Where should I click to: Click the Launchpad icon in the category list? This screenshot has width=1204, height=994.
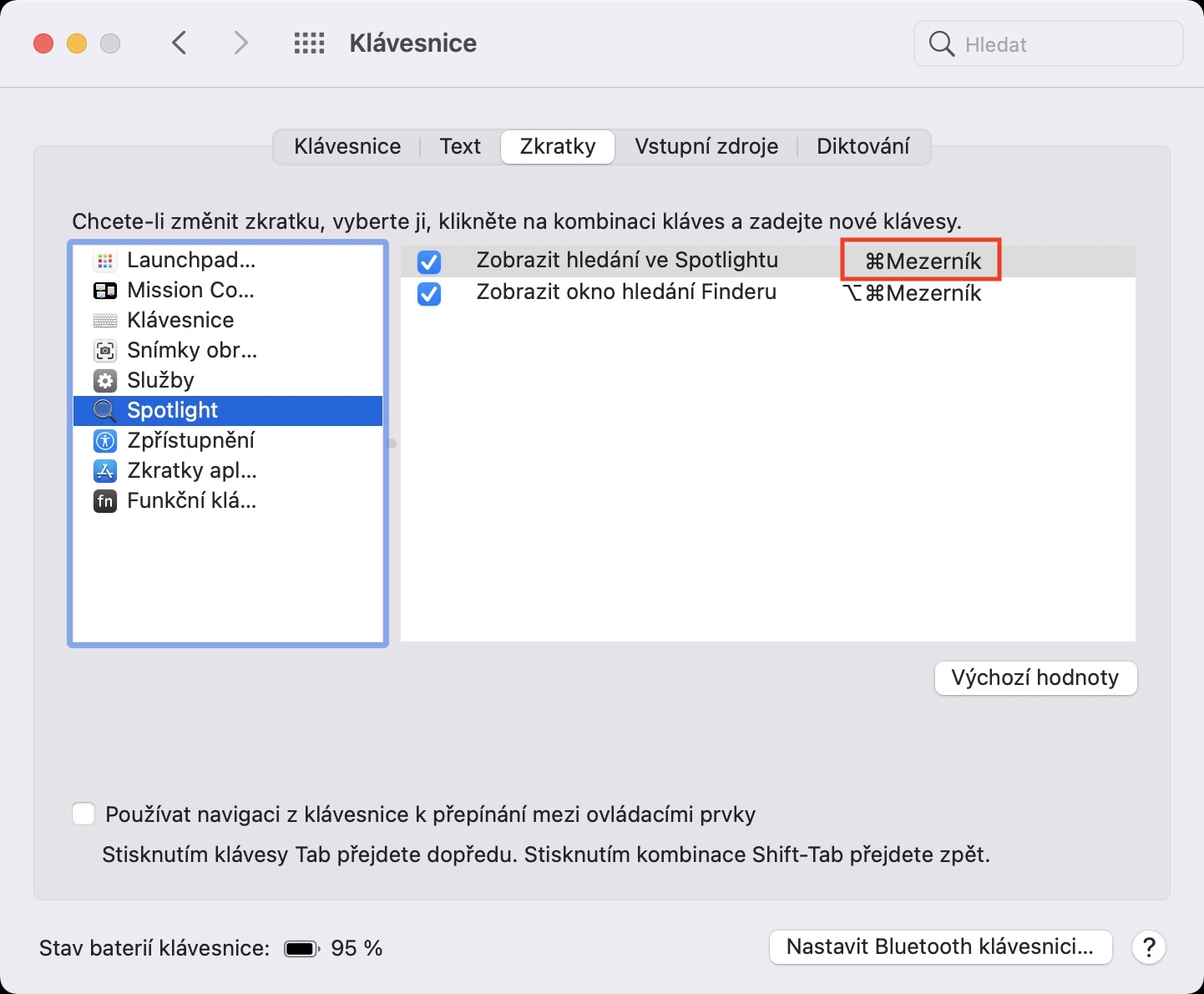[105, 261]
